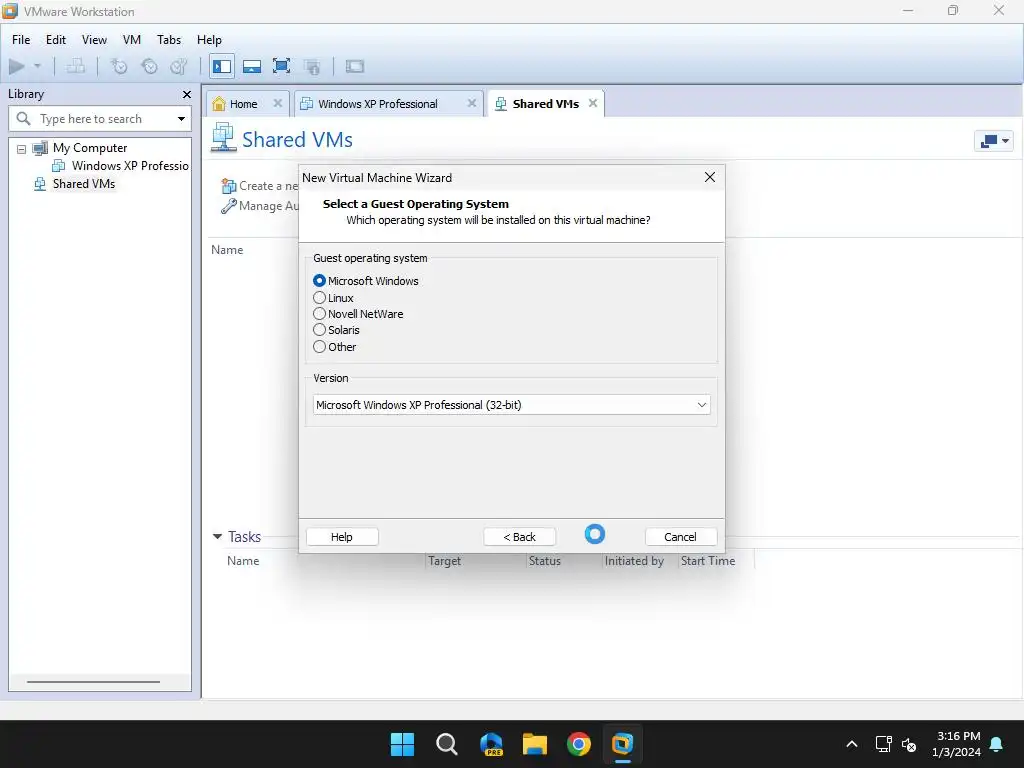
Task: Click the Library search field
Action: (101, 119)
